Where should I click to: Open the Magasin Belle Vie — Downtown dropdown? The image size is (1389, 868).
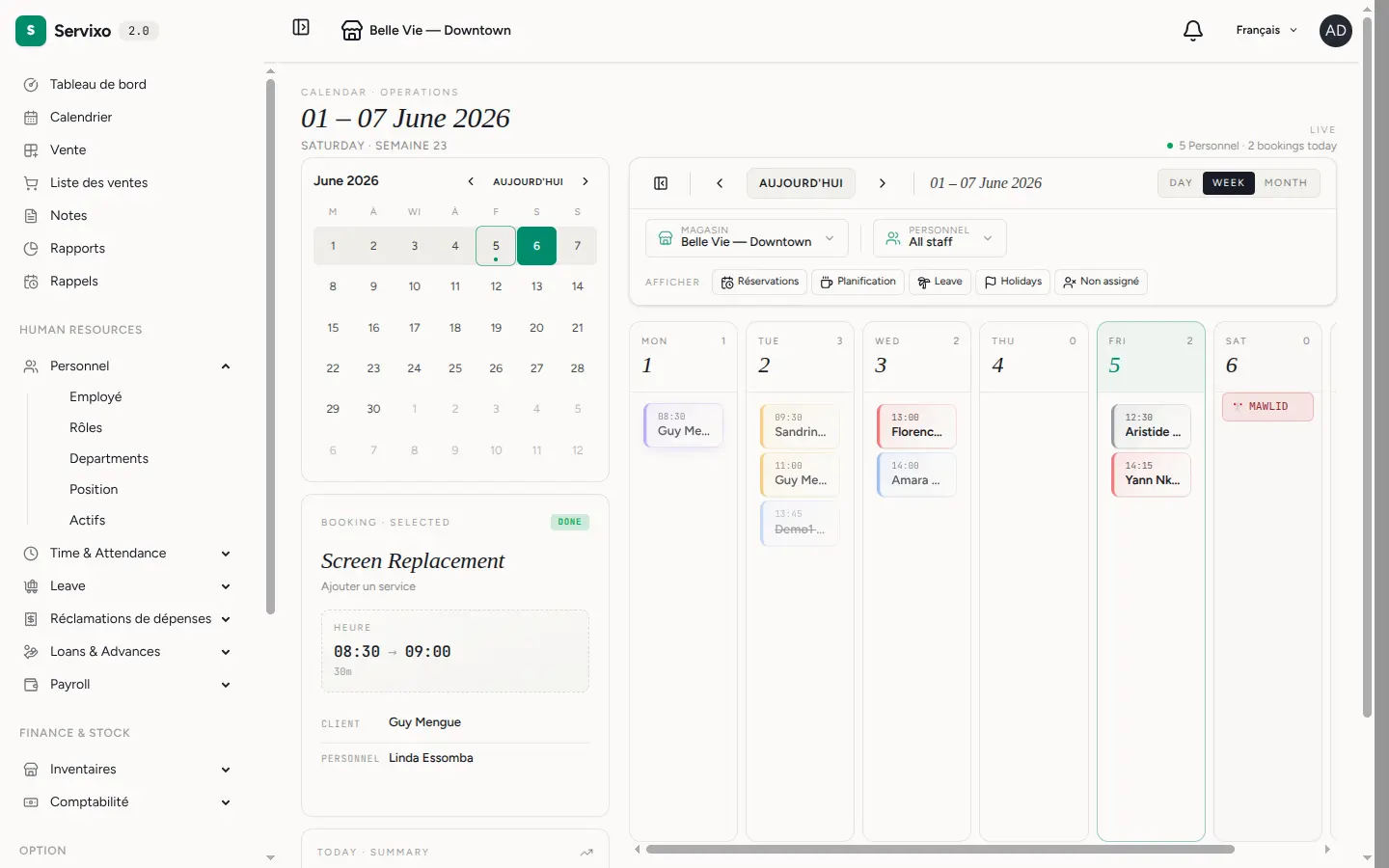[x=747, y=238]
